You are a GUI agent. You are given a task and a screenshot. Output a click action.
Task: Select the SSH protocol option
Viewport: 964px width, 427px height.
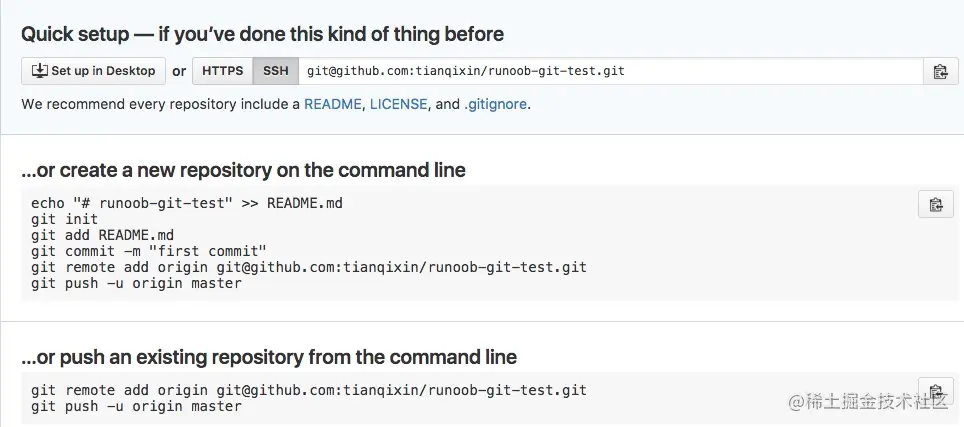coord(275,71)
